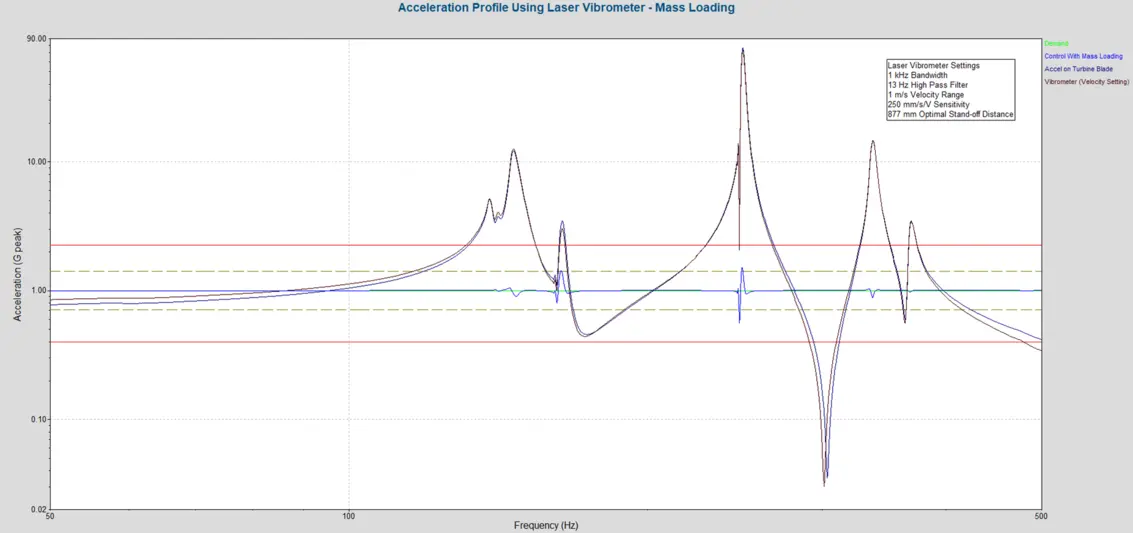1133x533 pixels.
Task: Click the Acceleration Profile graph title
Action: [566, 8]
